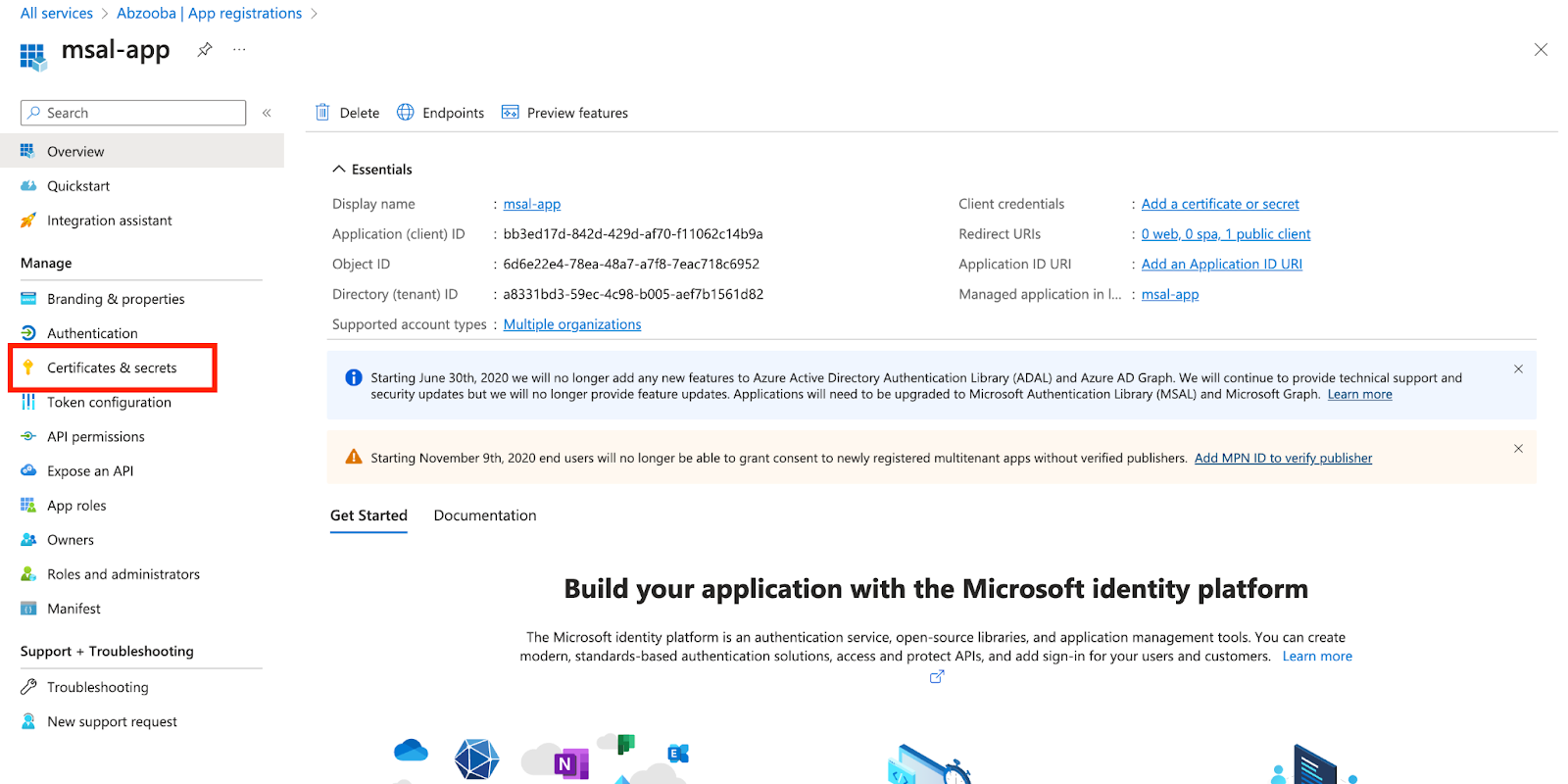Click the Token configuration icon
1568x784 pixels.
tap(28, 402)
